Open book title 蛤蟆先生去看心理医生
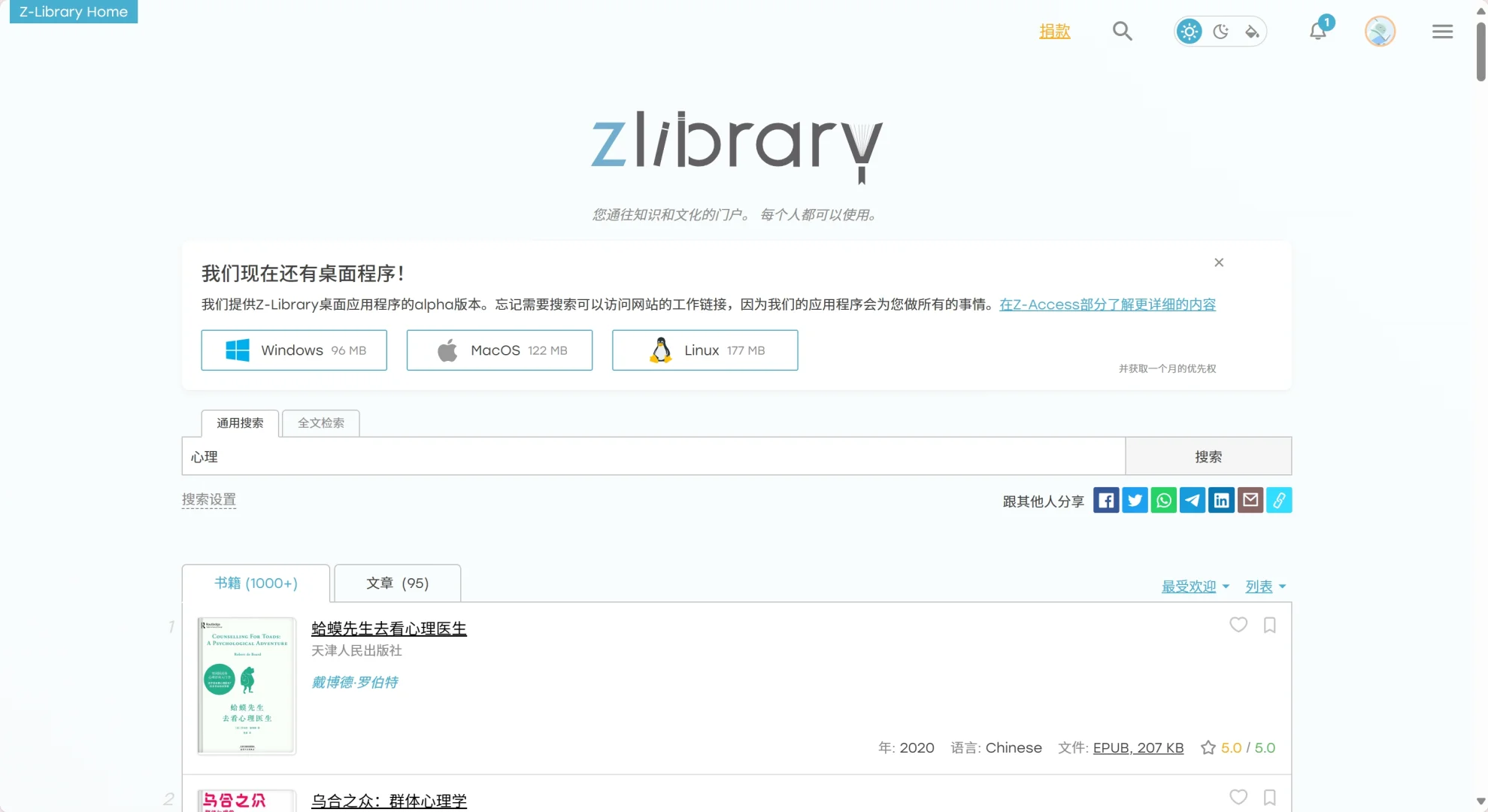1488x812 pixels. (x=389, y=629)
